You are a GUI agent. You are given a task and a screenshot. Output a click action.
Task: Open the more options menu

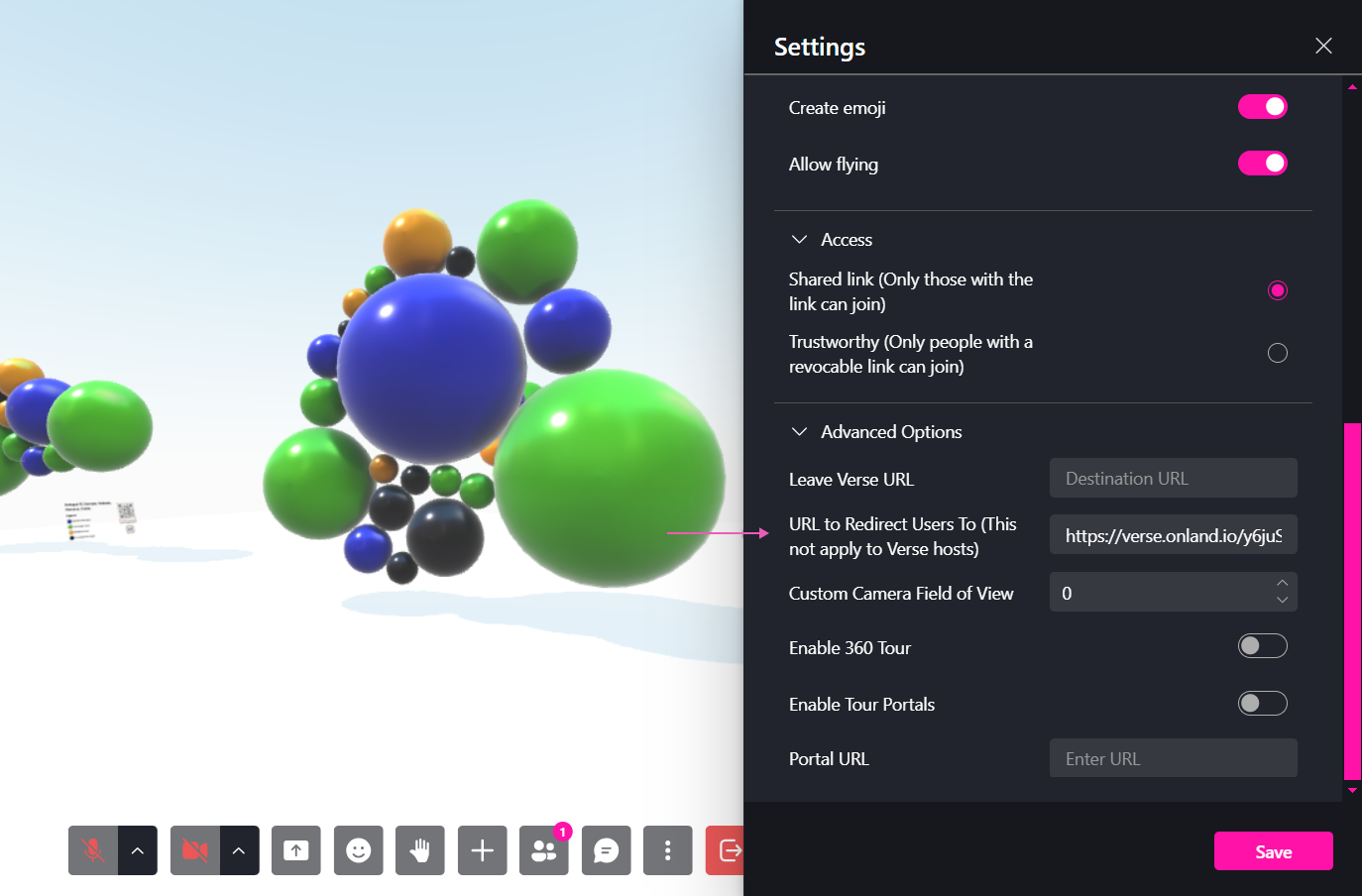point(667,850)
